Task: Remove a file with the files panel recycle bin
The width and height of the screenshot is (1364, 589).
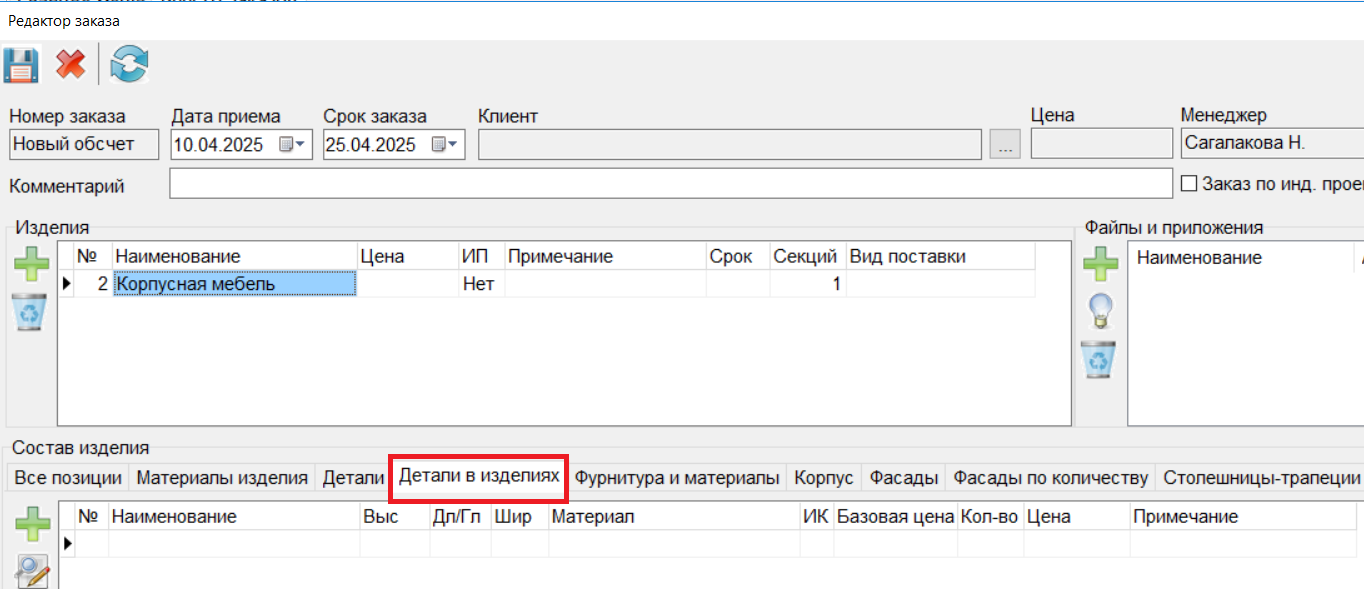Action: click(x=1101, y=359)
